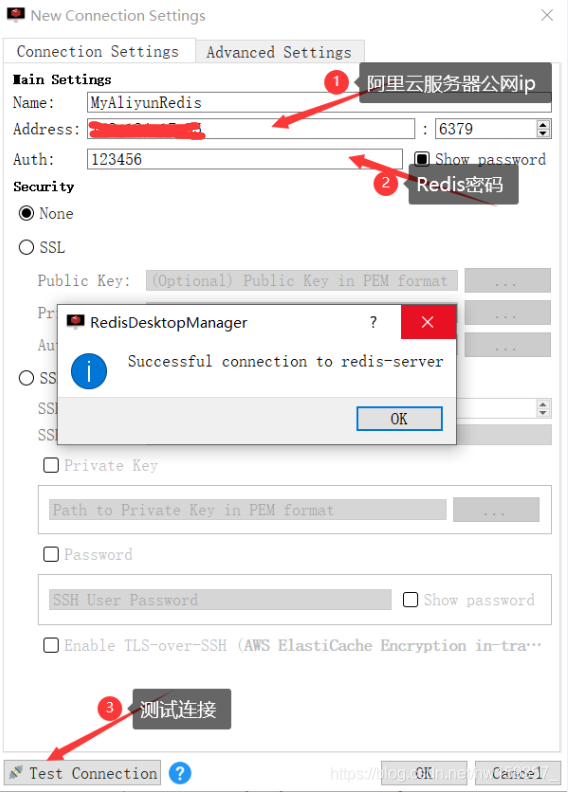Click the blue information icon in dialog

click(x=89, y=371)
